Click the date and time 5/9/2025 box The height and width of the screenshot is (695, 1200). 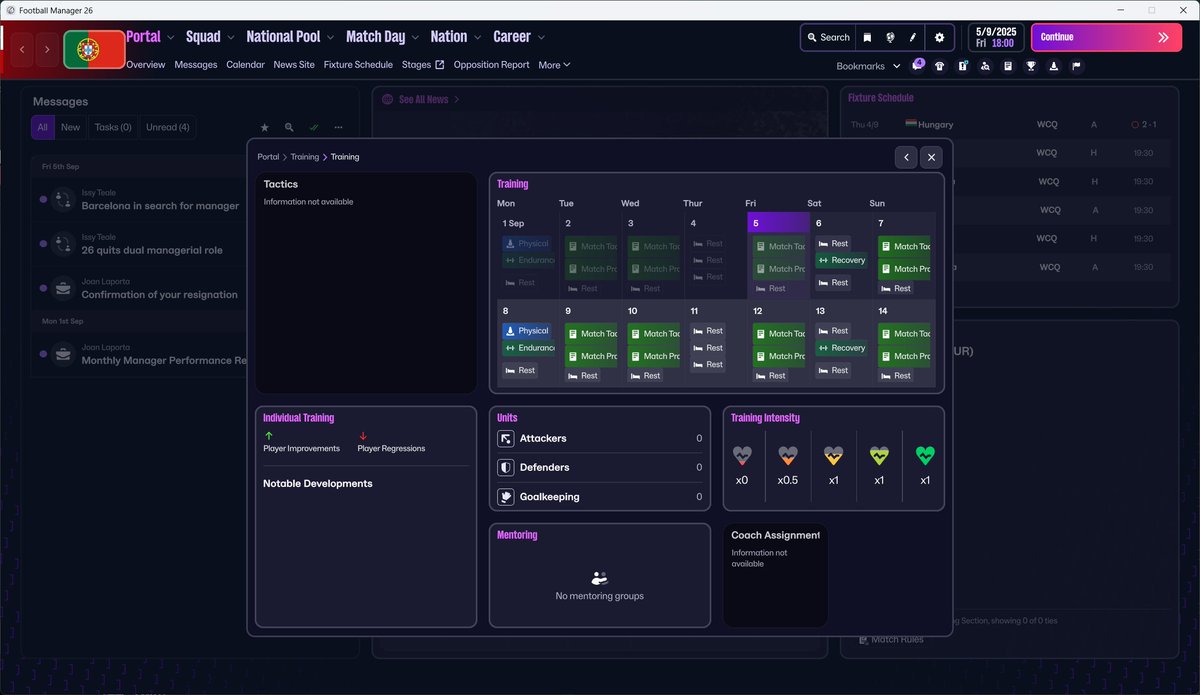[995, 37]
